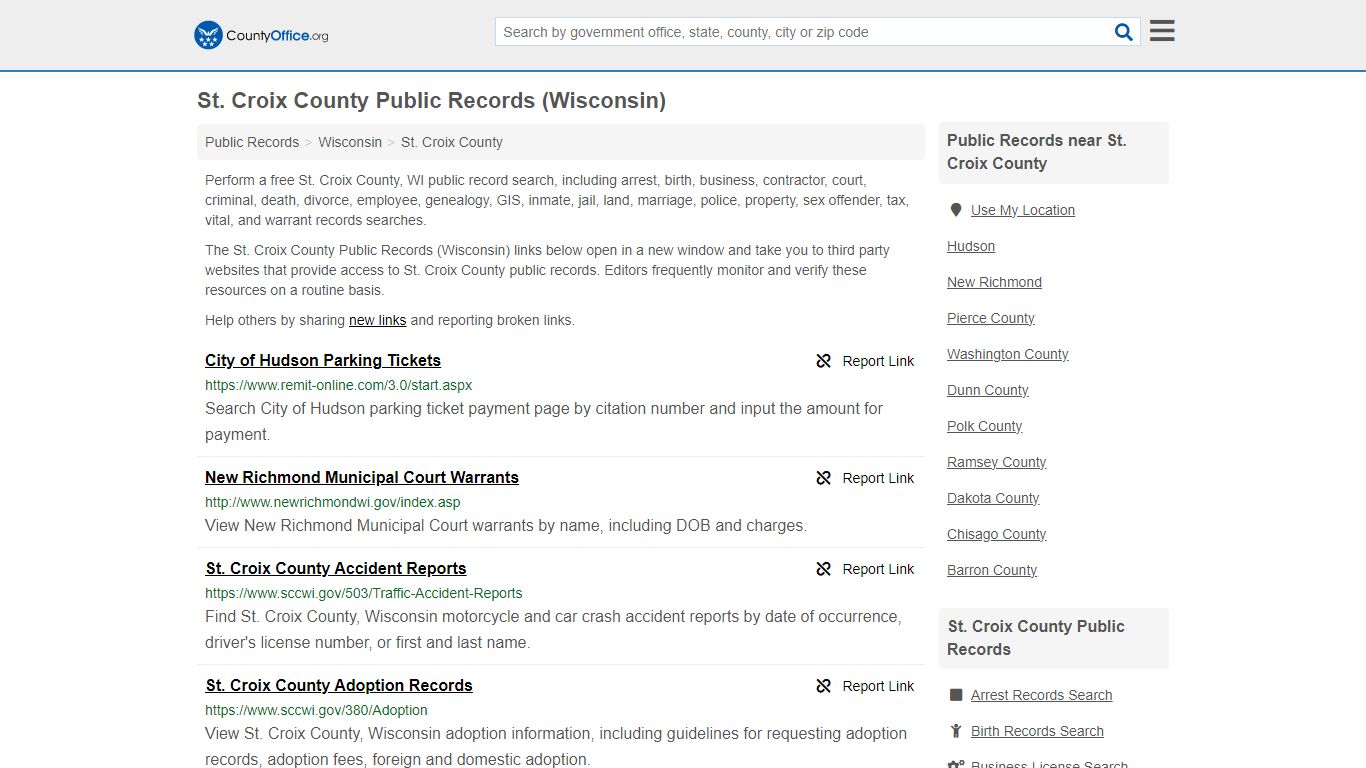Screen dimensions: 1366x768
Task: Click broken-link icon for St. Croix County Adoption Records
Action: pos(824,686)
